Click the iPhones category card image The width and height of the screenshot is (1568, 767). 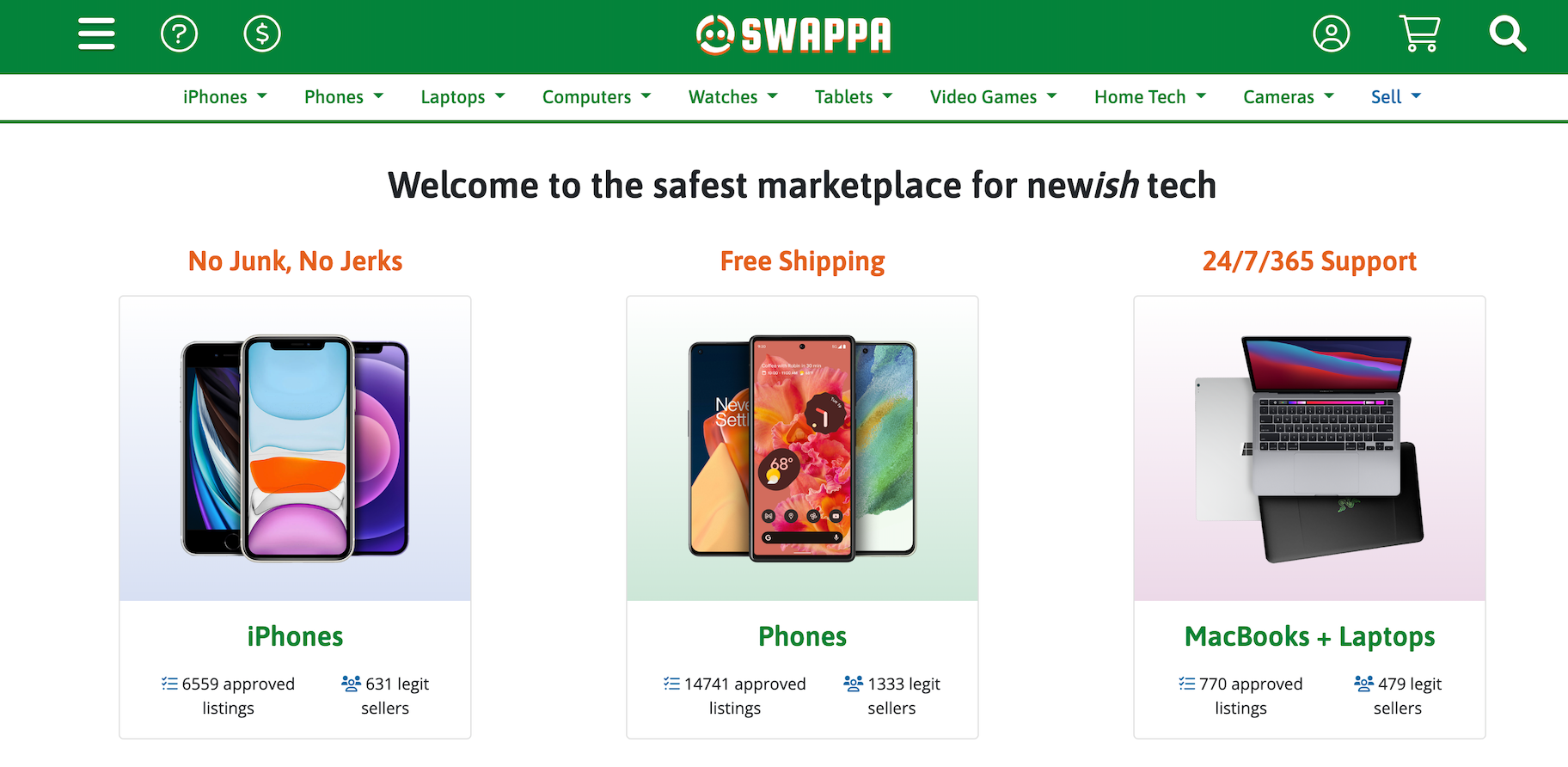pyautogui.click(x=295, y=447)
